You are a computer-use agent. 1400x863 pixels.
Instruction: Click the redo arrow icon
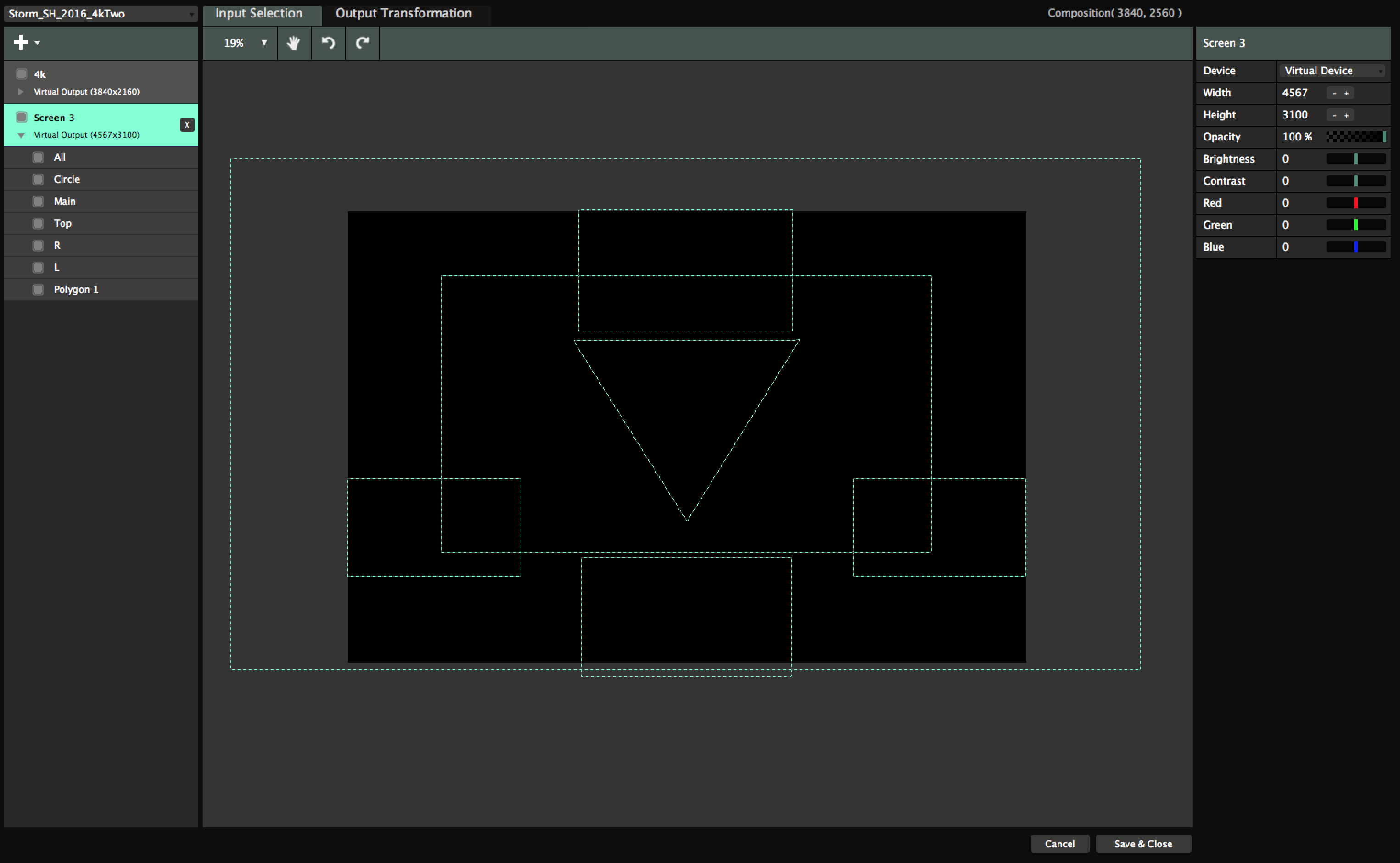(x=363, y=43)
